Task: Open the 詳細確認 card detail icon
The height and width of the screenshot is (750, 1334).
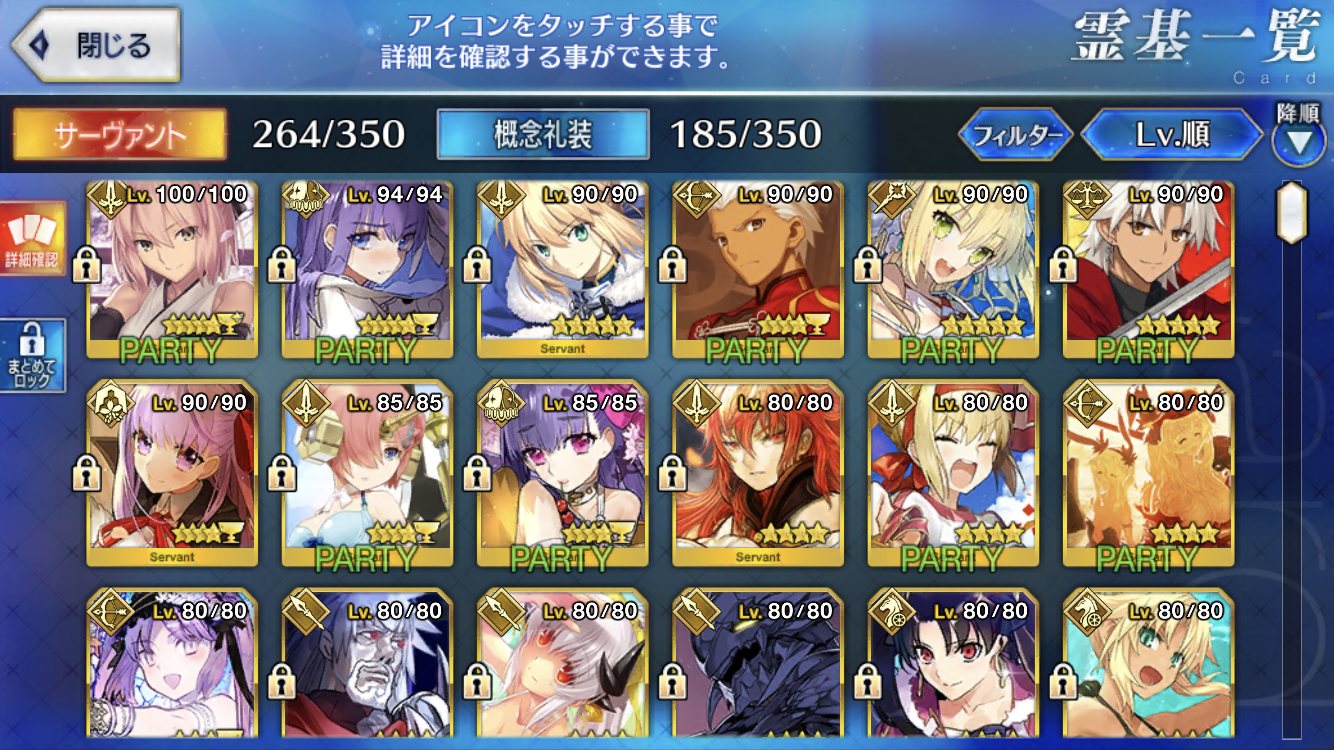Action: coord(33,240)
